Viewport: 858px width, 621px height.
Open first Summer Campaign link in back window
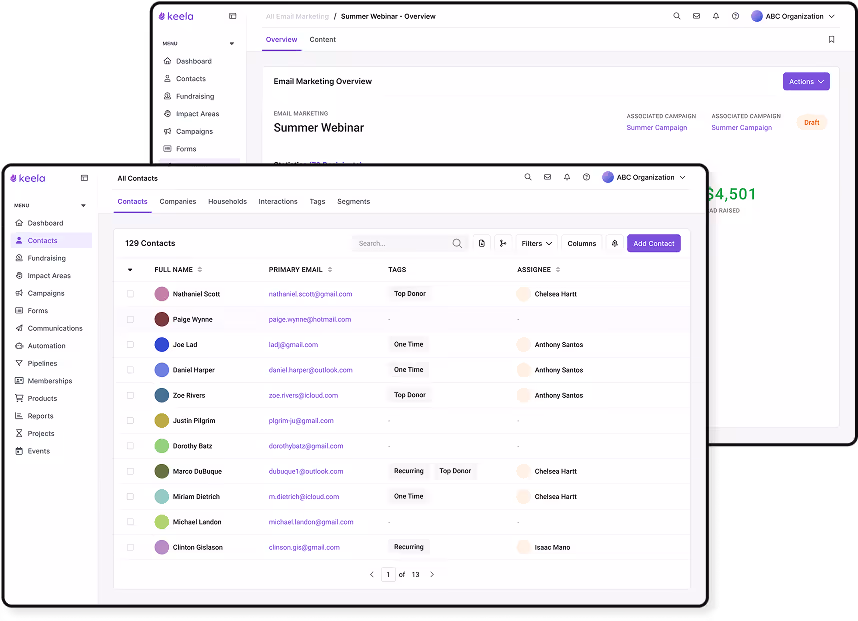pyautogui.click(x=657, y=127)
